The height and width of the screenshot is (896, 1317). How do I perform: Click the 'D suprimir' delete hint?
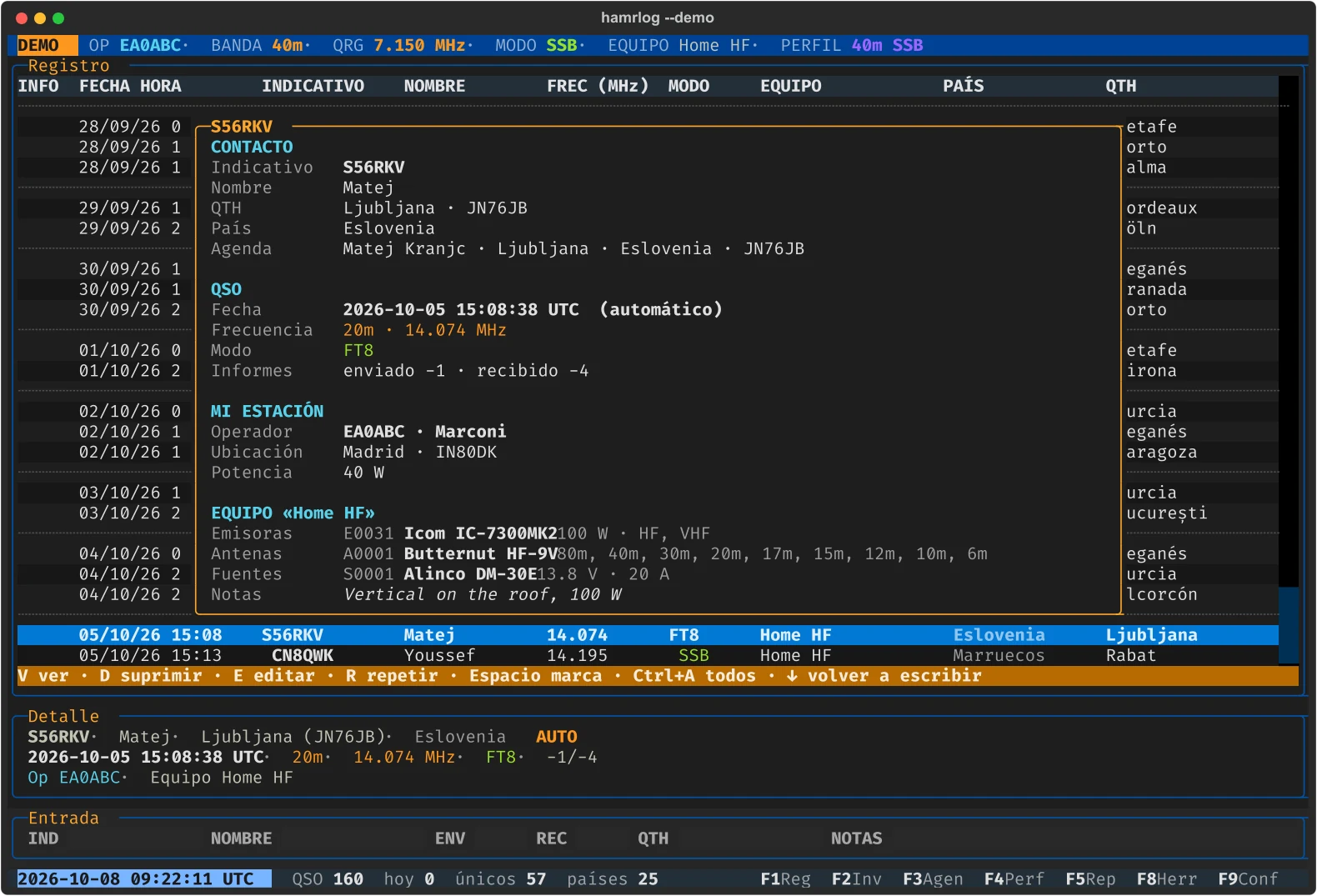pos(150,675)
